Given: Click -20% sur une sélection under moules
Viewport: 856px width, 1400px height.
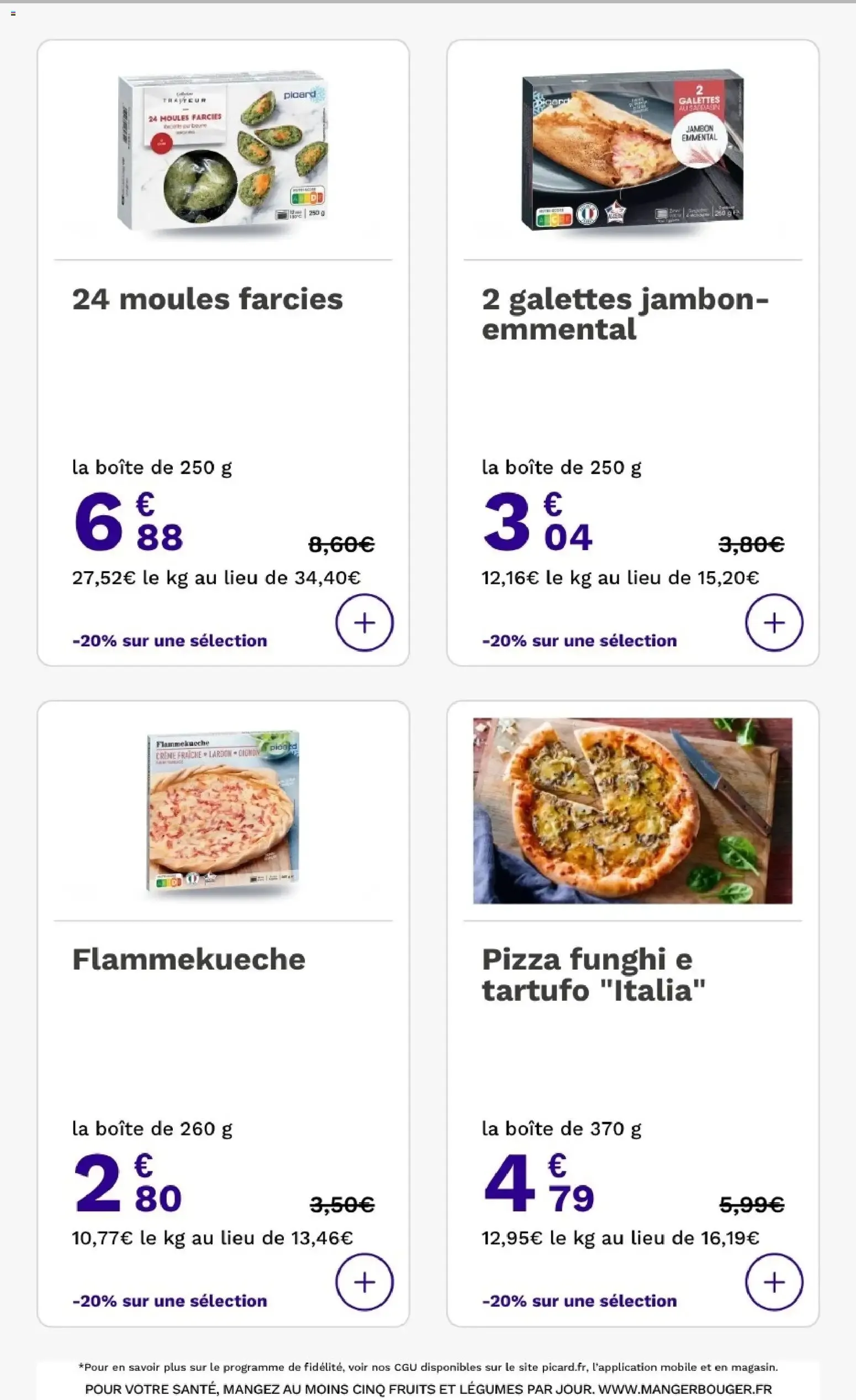Looking at the screenshot, I should click(x=170, y=641).
